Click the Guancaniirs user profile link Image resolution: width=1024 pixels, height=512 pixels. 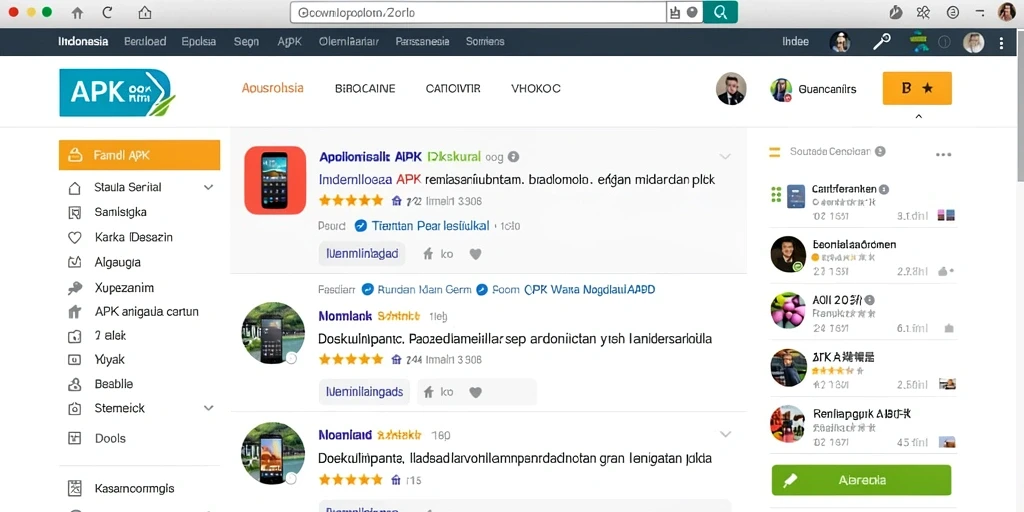tap(813, 89)
